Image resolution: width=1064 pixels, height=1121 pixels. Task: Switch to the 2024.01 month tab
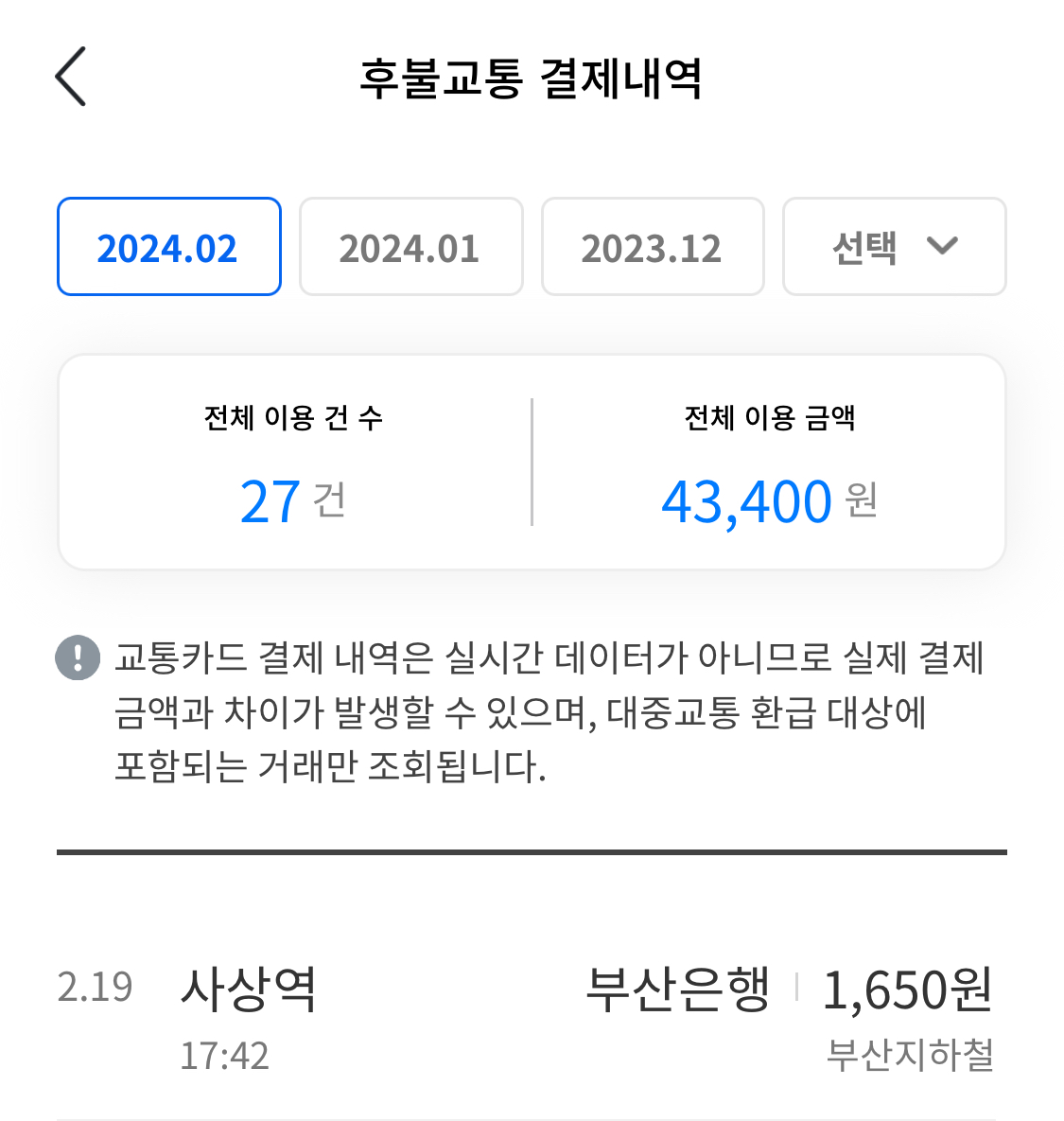click(x=410, y=248)
